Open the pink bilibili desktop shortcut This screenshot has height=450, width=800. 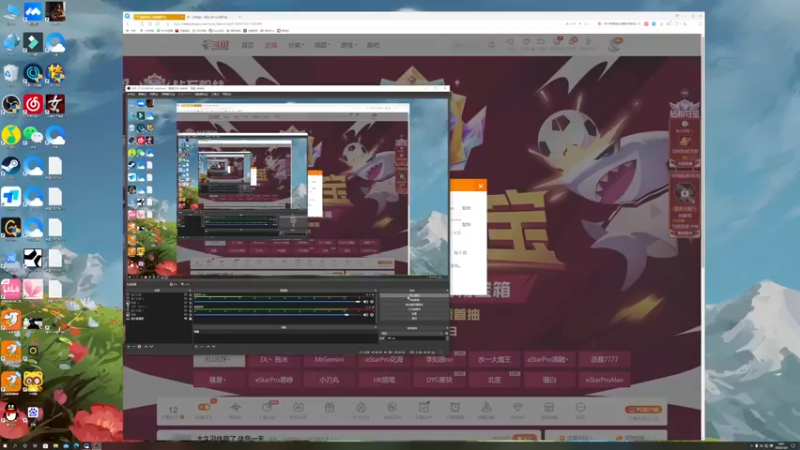coord(11,289)
